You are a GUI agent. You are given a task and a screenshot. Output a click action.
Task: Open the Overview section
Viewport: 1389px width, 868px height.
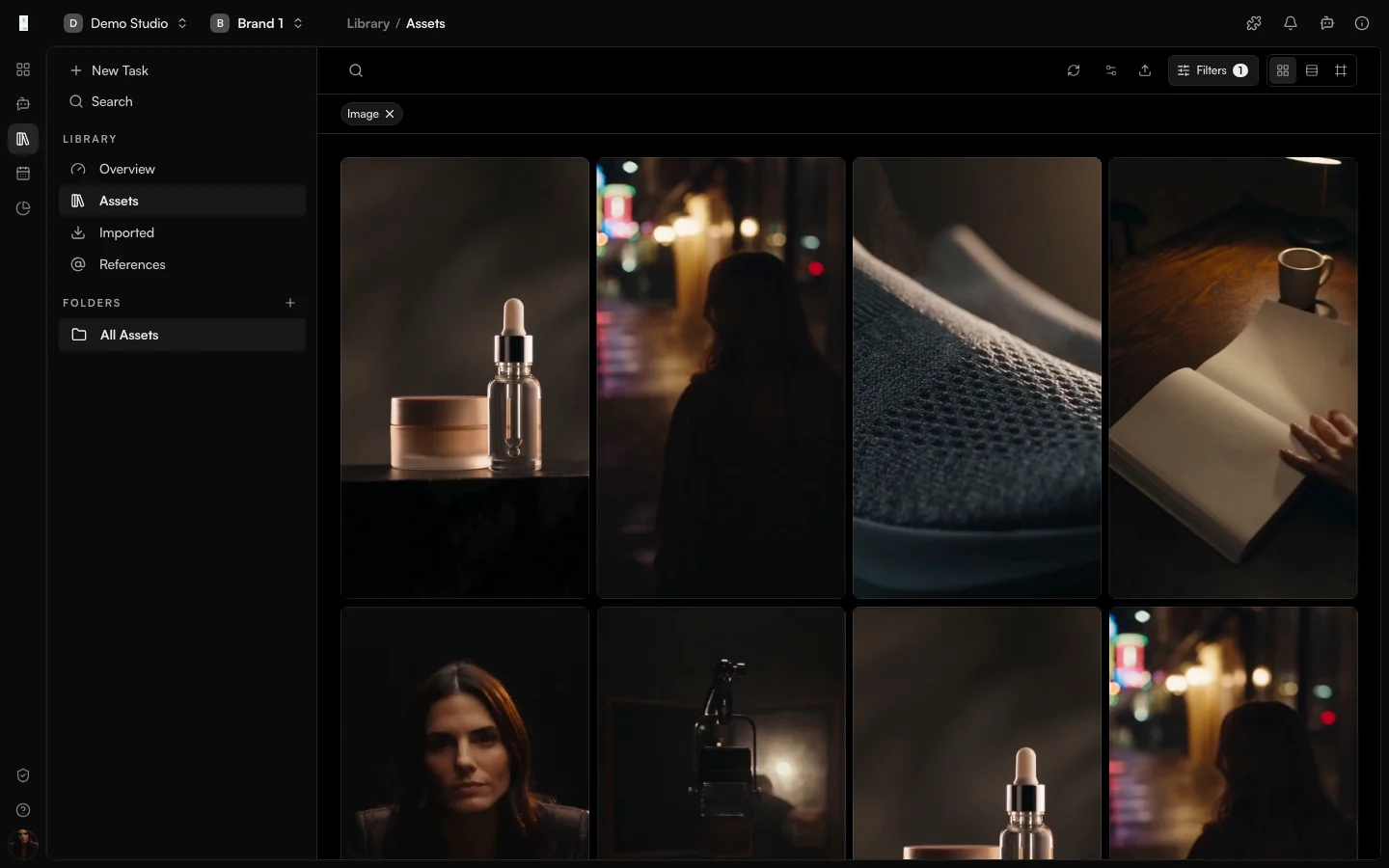[182, 169]
